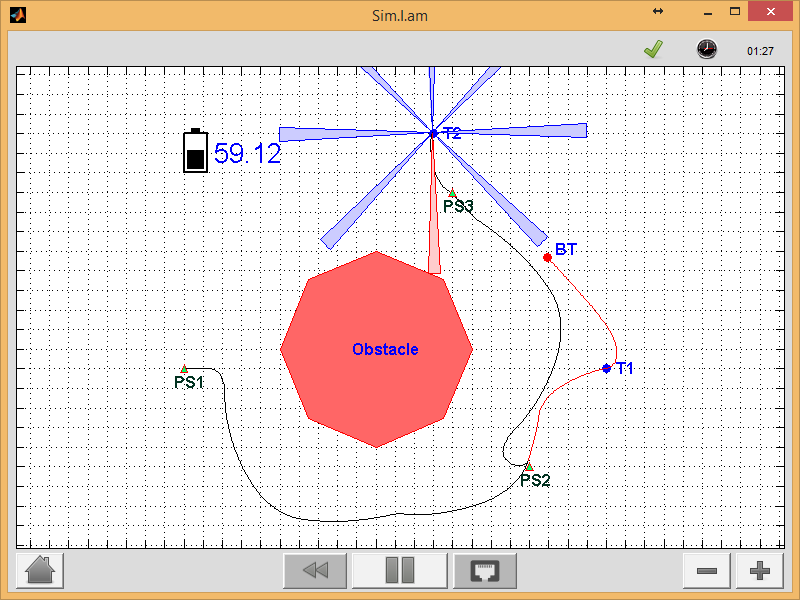
Task: Click the network port connect button
Action: 485,570
